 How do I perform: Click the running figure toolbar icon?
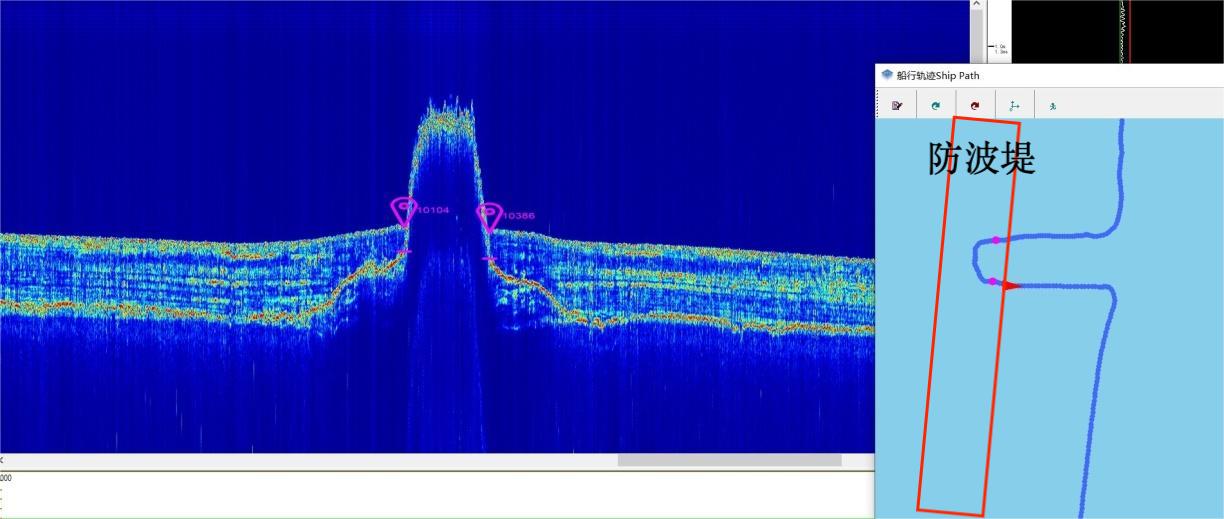(x=1053, y=105)
